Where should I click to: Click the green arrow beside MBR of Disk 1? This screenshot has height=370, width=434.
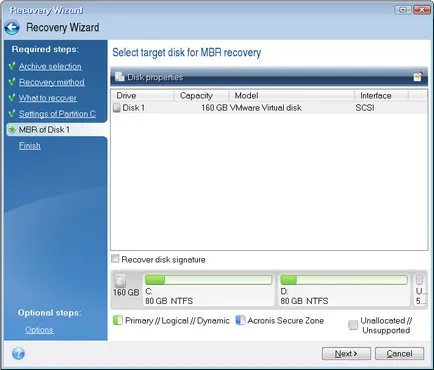[12, 129]
